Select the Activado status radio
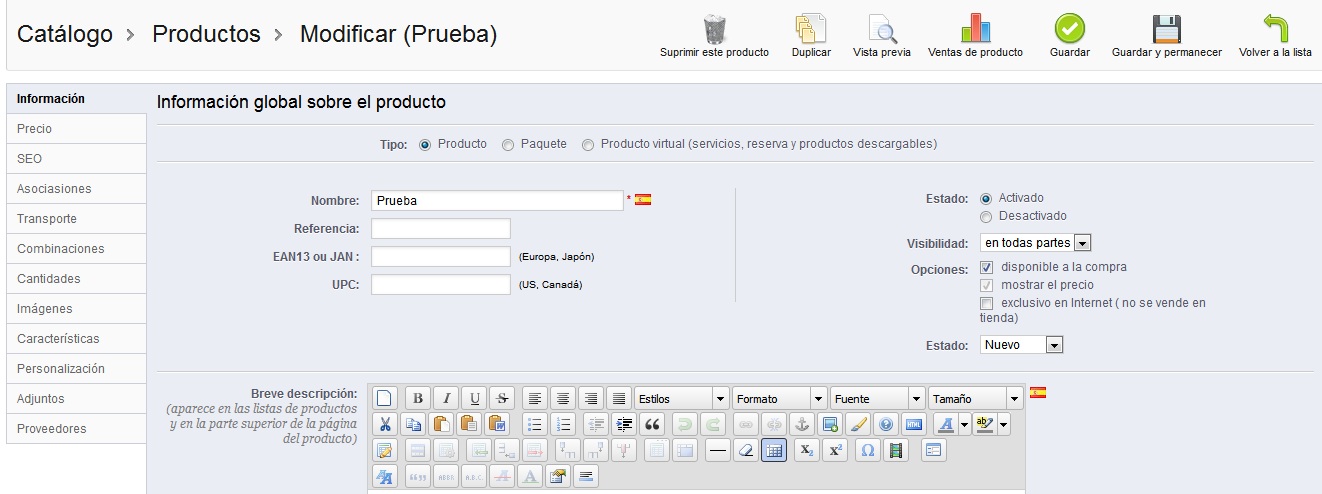 [x=986, y=199]
